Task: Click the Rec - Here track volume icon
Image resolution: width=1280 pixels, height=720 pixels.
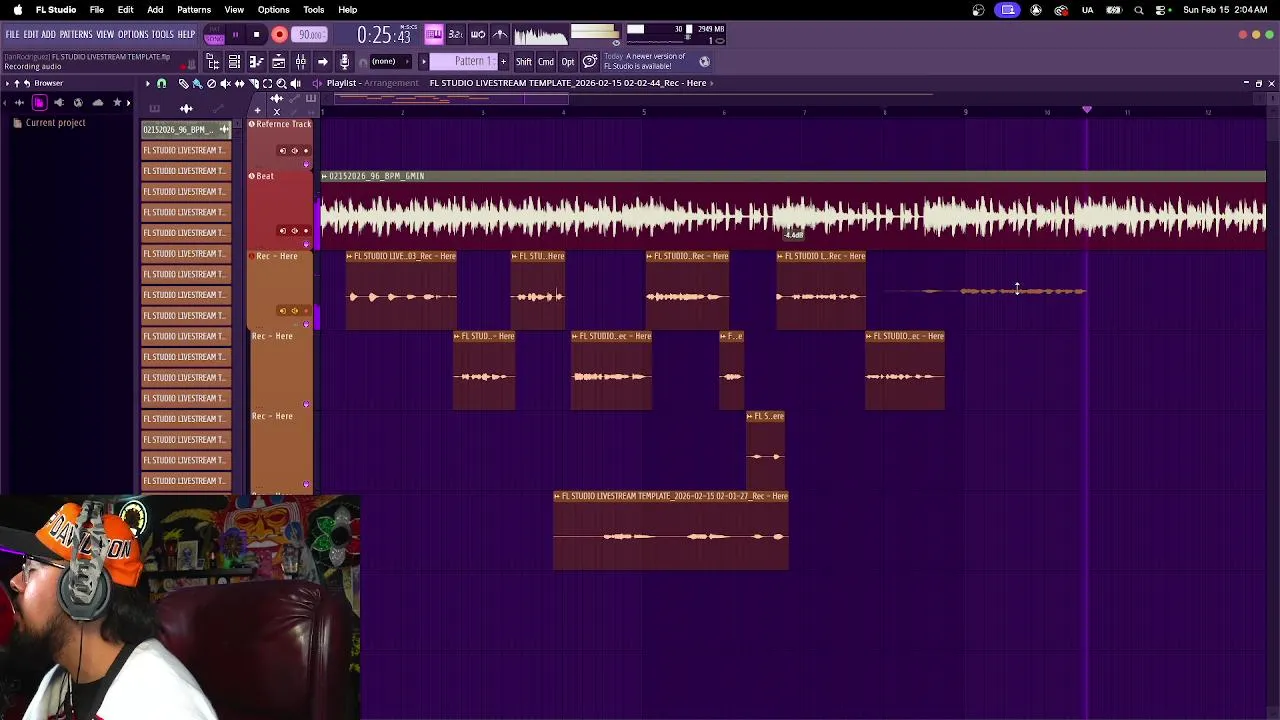Action: (294, 311)
